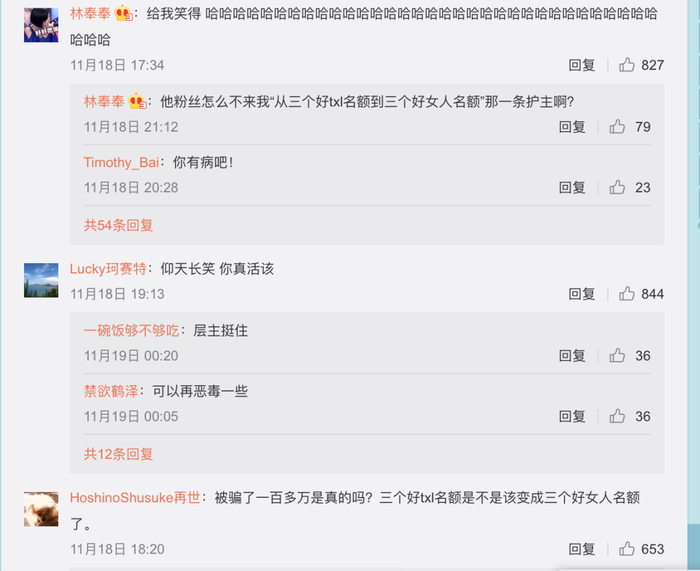This screenshot has height=571, width=700.
Task: Reply (回复) to HoshinoShusuke再世's 18:20 comment
Action: click(x=582, y=549)
